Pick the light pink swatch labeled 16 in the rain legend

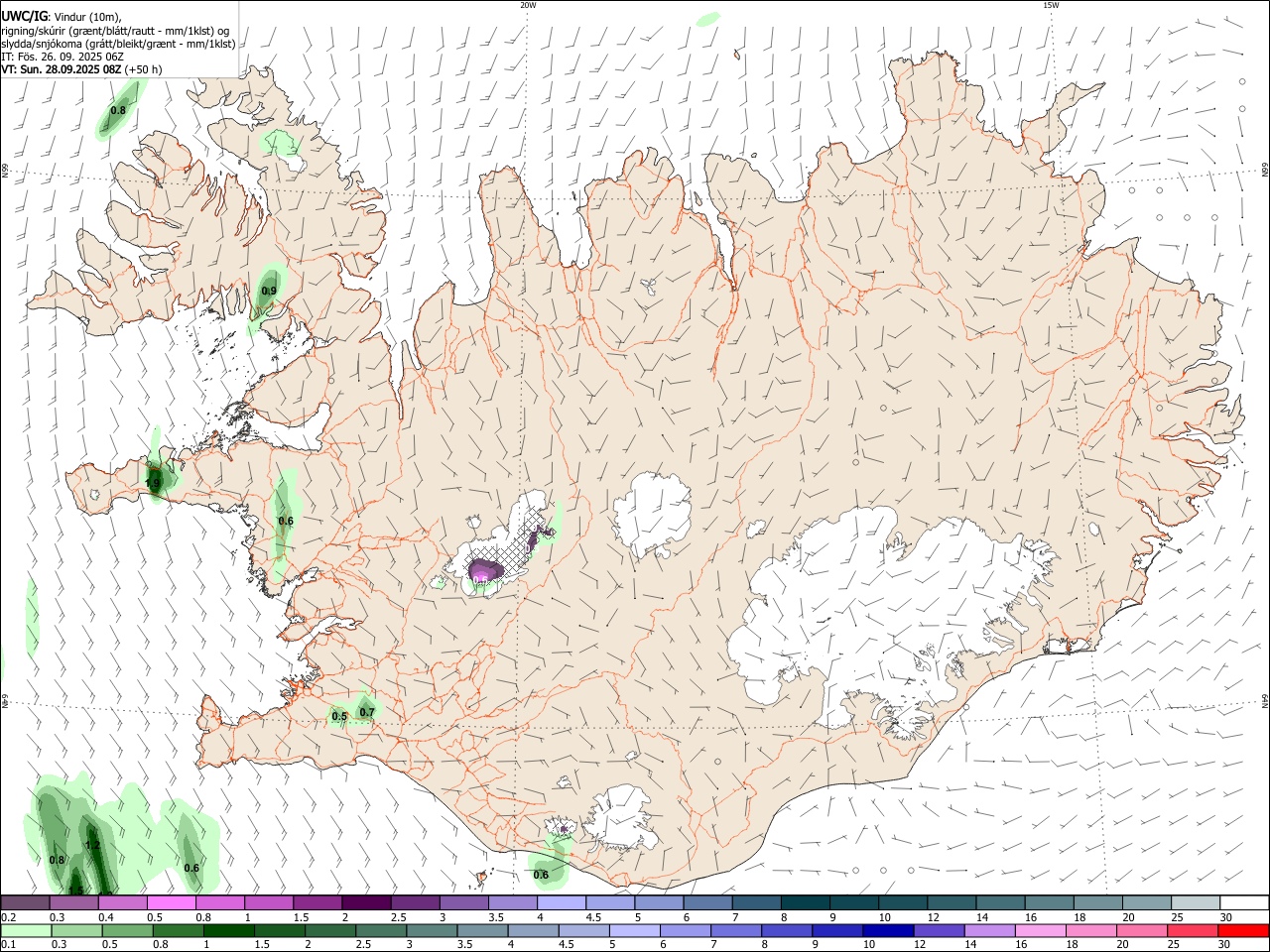point(1039,931)
